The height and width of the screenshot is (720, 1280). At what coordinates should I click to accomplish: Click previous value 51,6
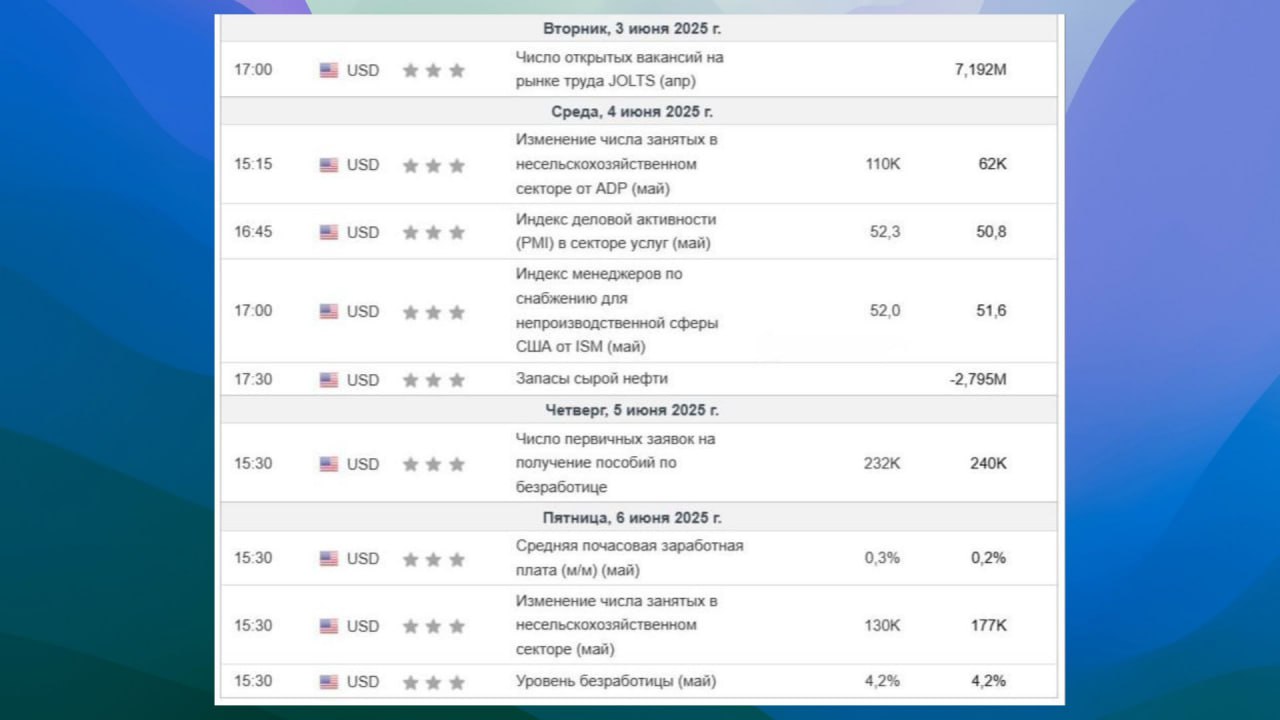[991, 310]
